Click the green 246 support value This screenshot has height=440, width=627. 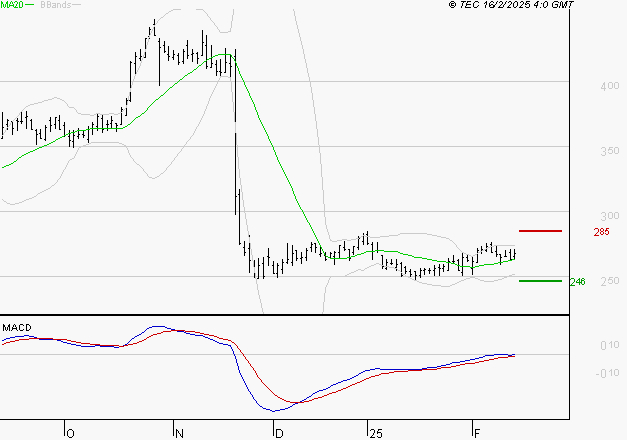pyautogui.click(x=578, y=282)
